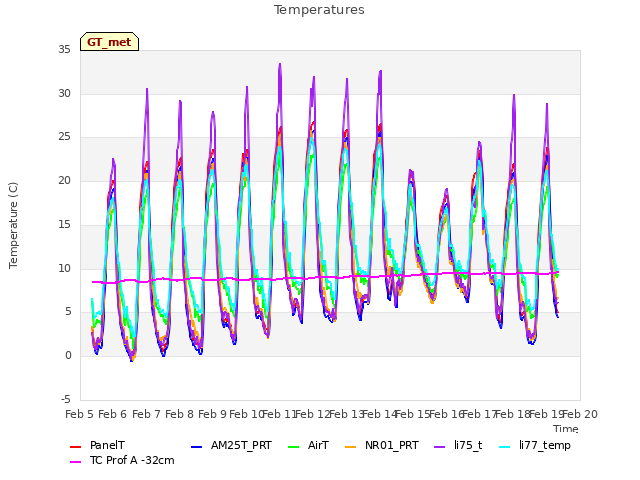Click the -5 y-axis tick label
Viewport: 640px width, 480px height.
[x=66, y=399]
